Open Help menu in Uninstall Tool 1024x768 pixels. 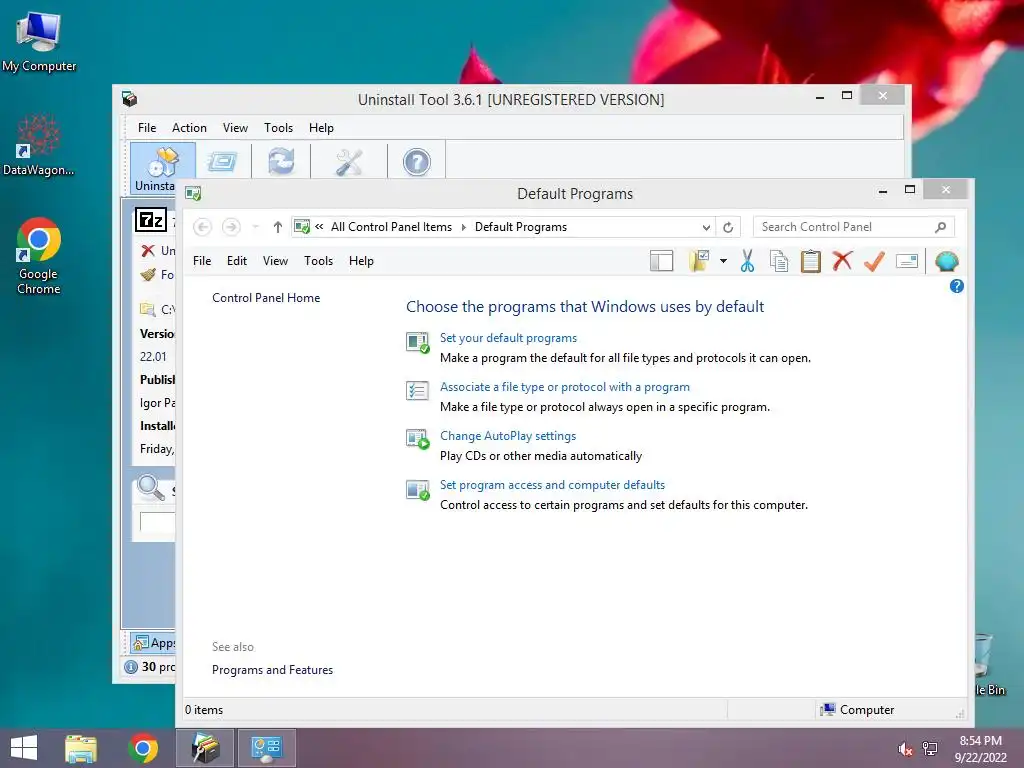click(x=321, y=127)
